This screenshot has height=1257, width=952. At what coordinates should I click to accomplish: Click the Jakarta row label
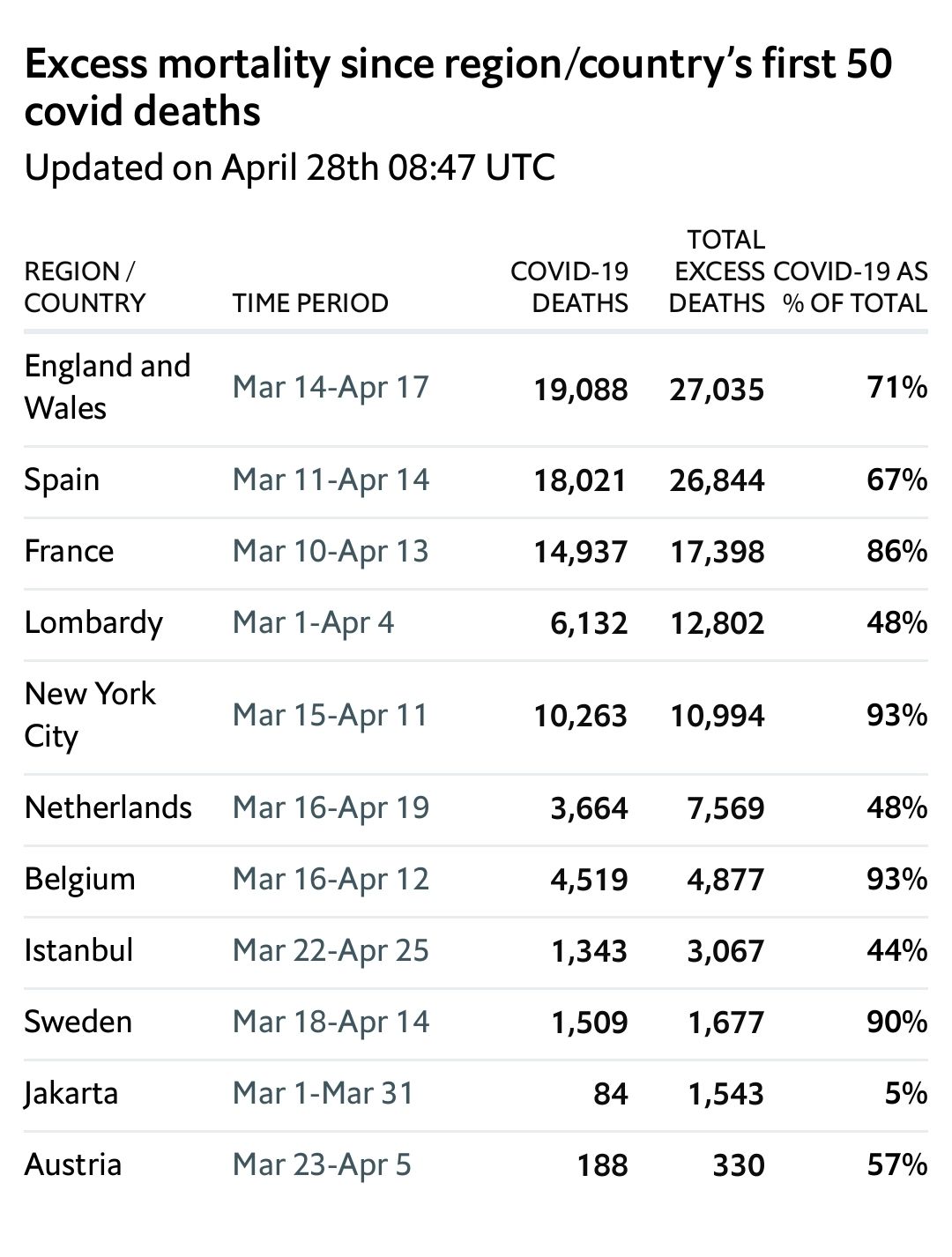71,1093
